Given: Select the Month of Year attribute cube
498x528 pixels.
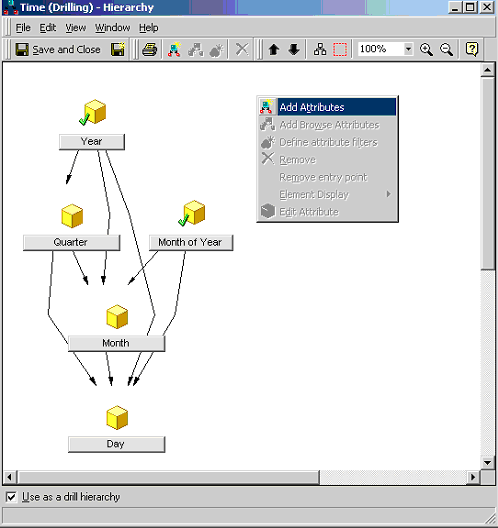Looking at the screenshot, I should pos(192,213).
